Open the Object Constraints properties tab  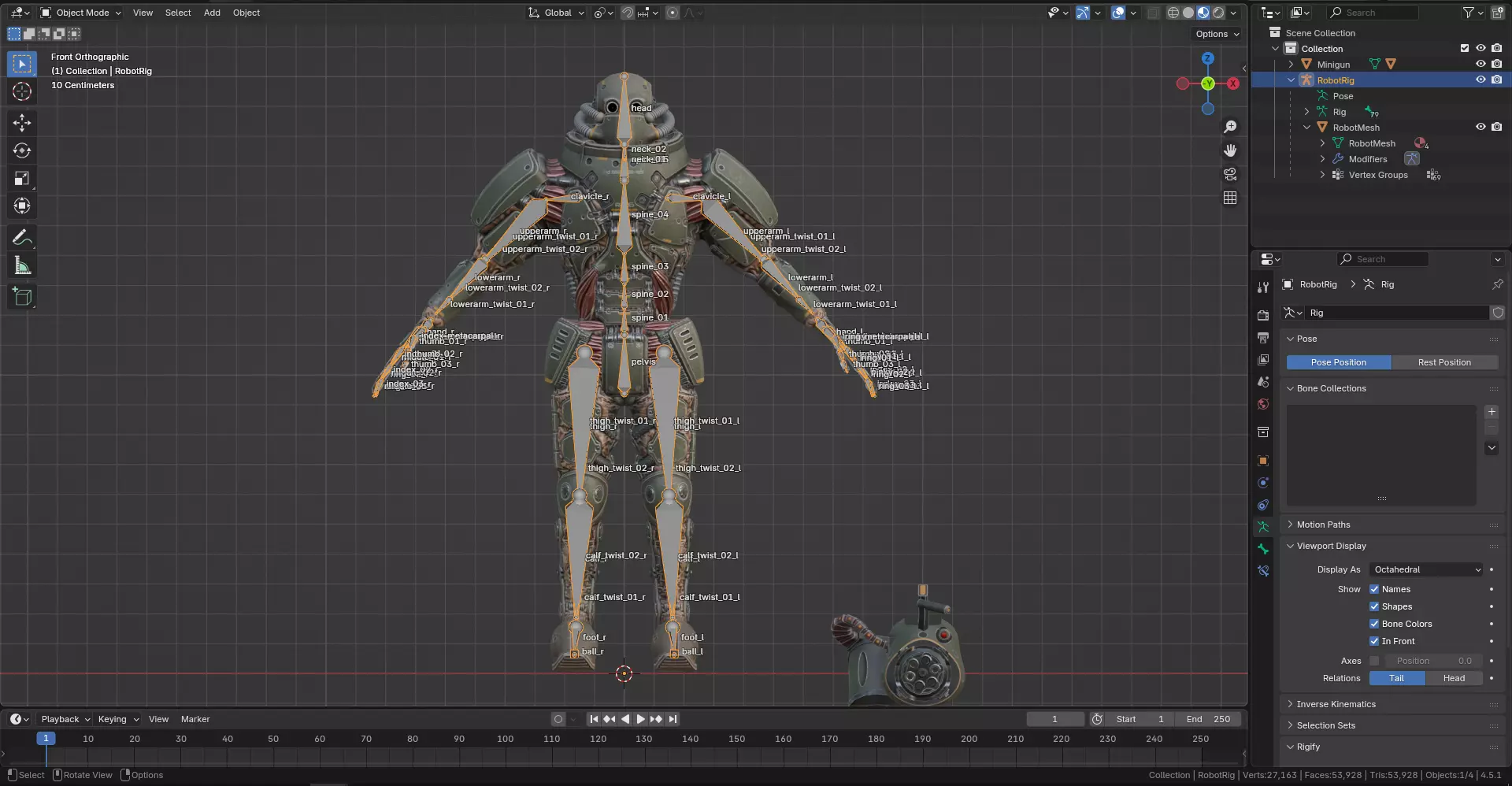1263,505
